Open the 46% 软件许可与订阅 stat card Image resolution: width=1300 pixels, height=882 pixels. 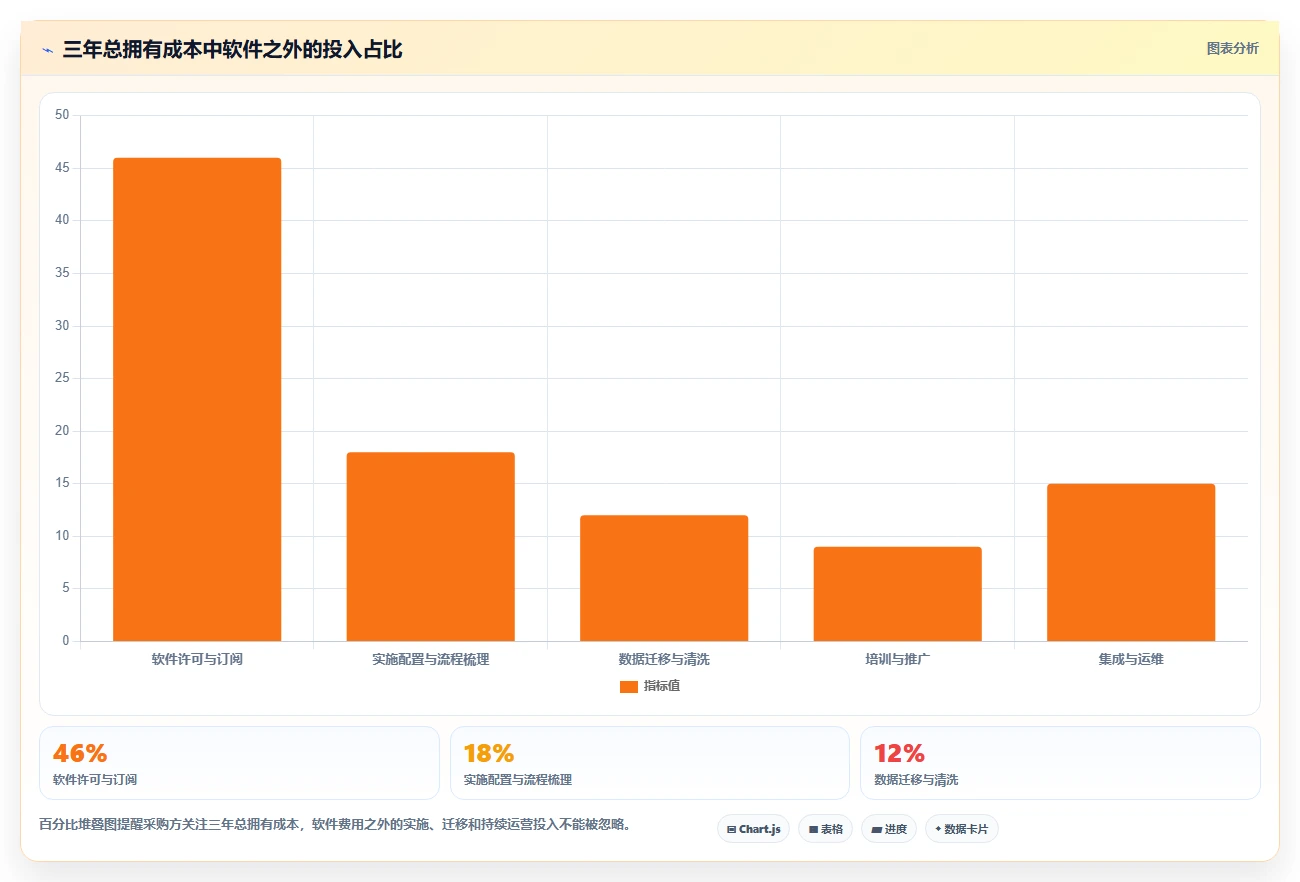click(x=239, y=763)
